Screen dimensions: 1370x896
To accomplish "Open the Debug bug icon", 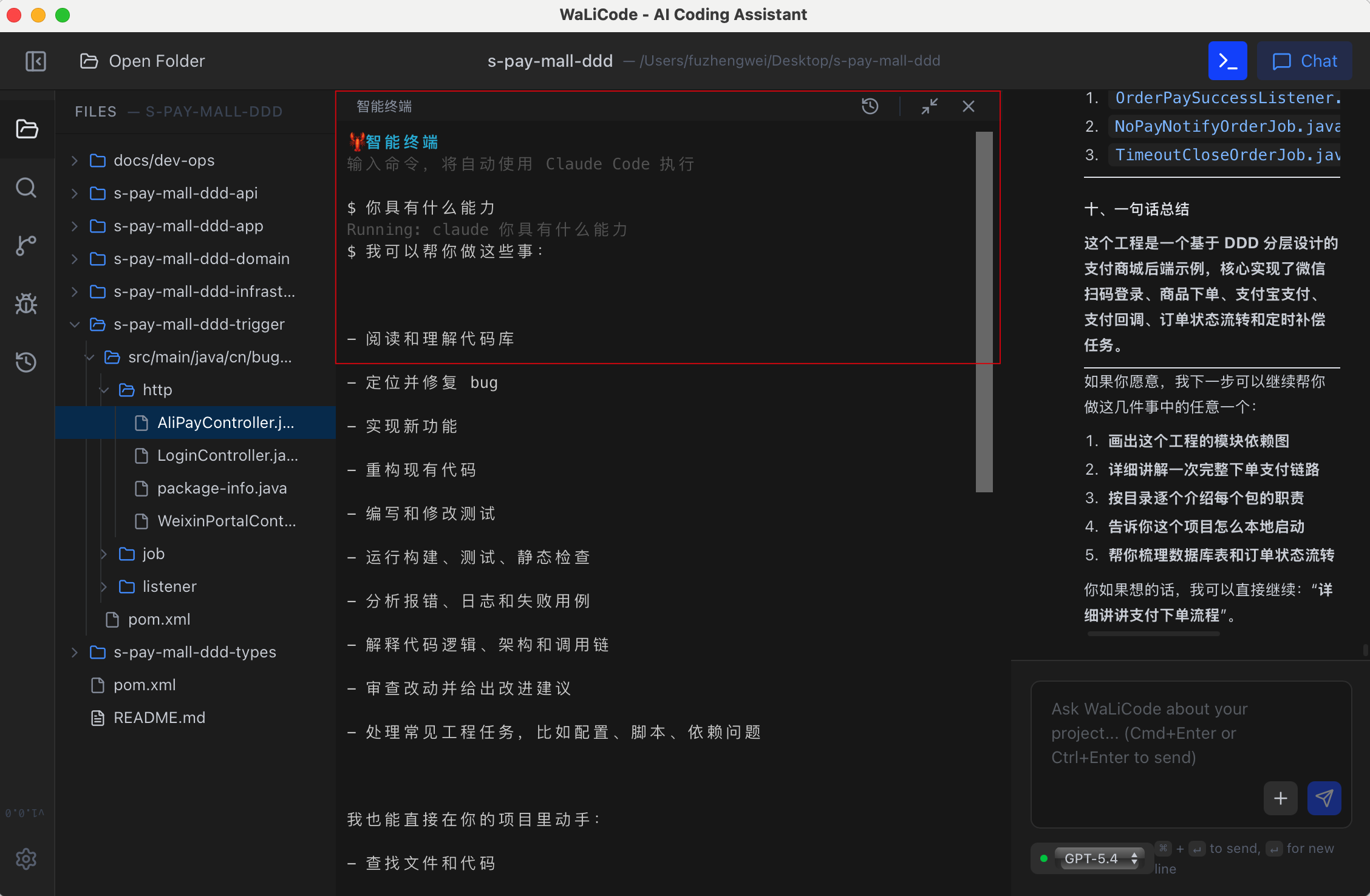I will (x=26, y=304).
